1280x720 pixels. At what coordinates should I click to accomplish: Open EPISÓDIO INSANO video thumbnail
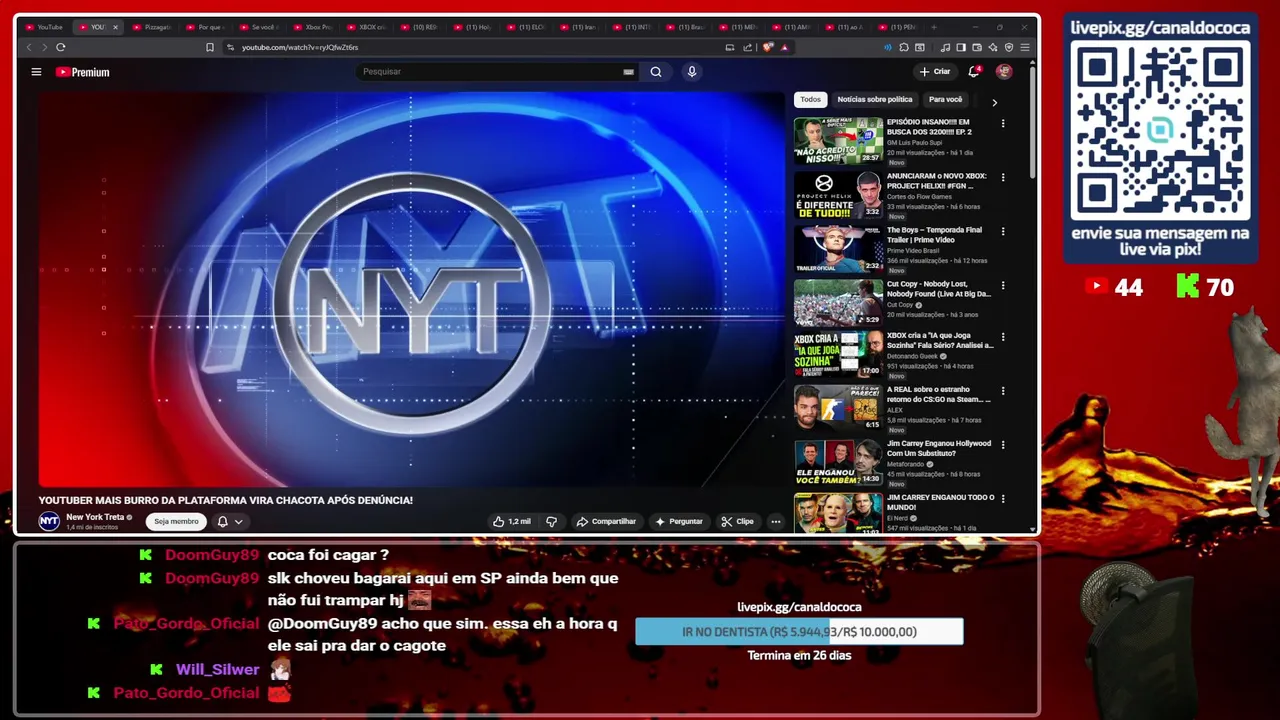click(838, 141)
